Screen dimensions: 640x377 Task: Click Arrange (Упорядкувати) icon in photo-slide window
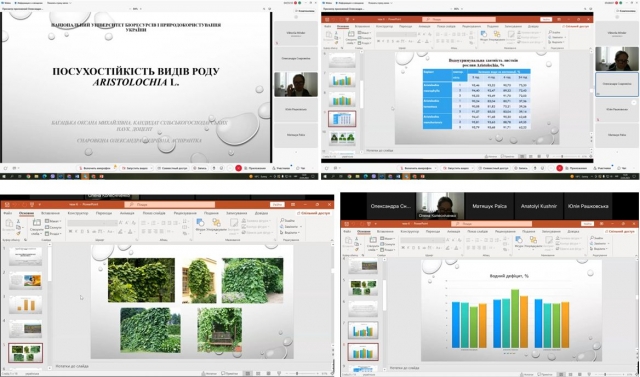pyautogui.click(x=216, y=223)
